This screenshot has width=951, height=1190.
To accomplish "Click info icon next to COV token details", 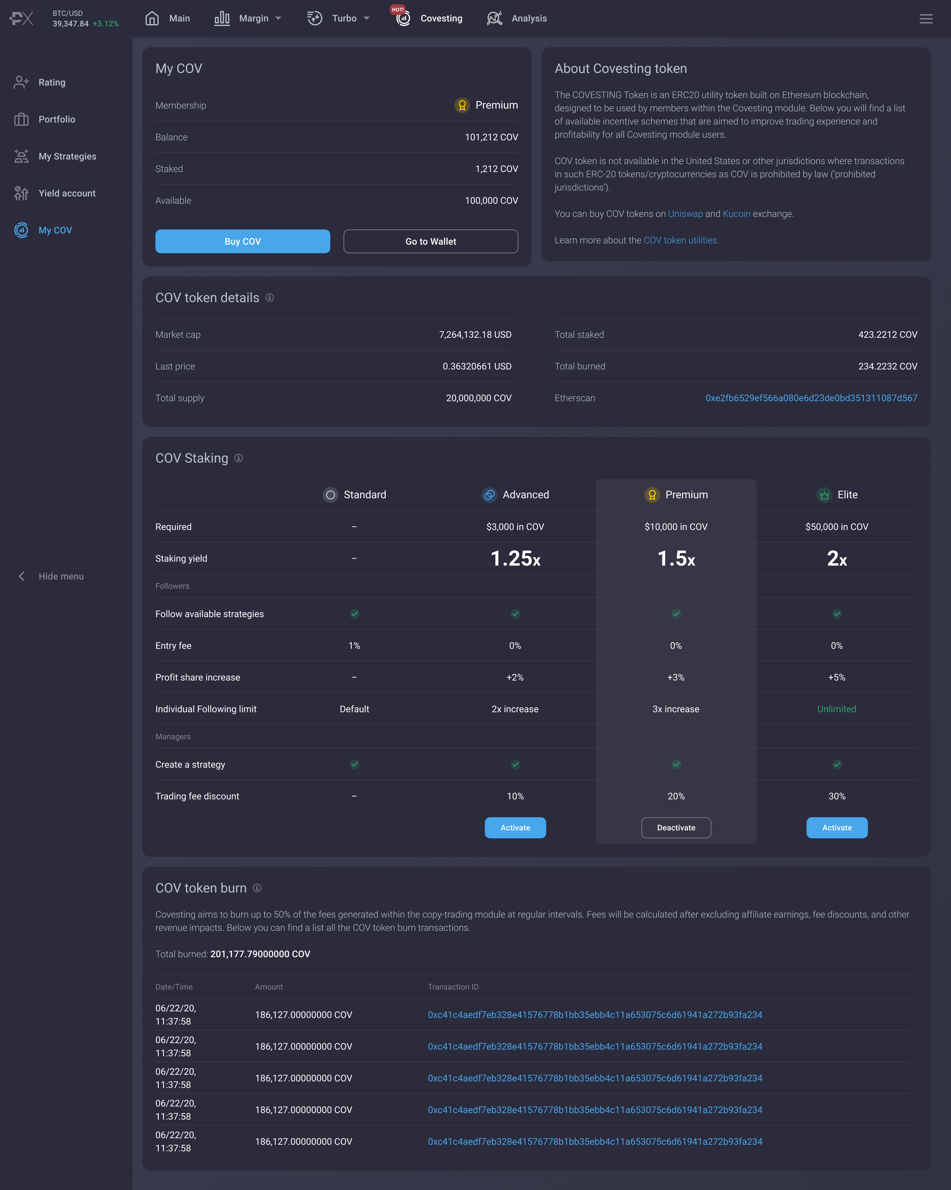I will coord(270,298).
